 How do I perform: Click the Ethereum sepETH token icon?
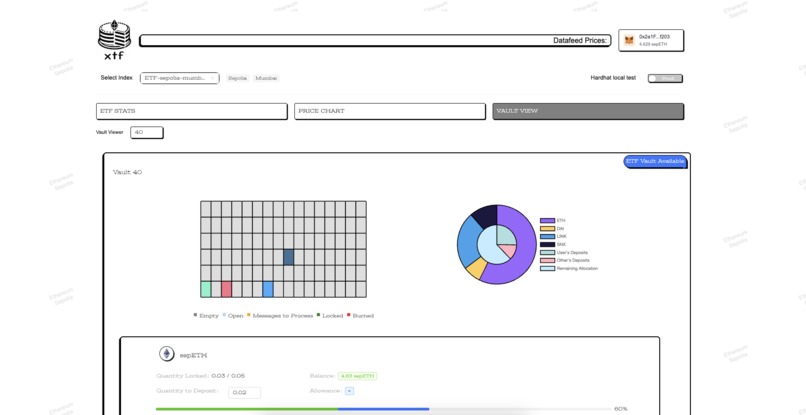pos(166,353)
